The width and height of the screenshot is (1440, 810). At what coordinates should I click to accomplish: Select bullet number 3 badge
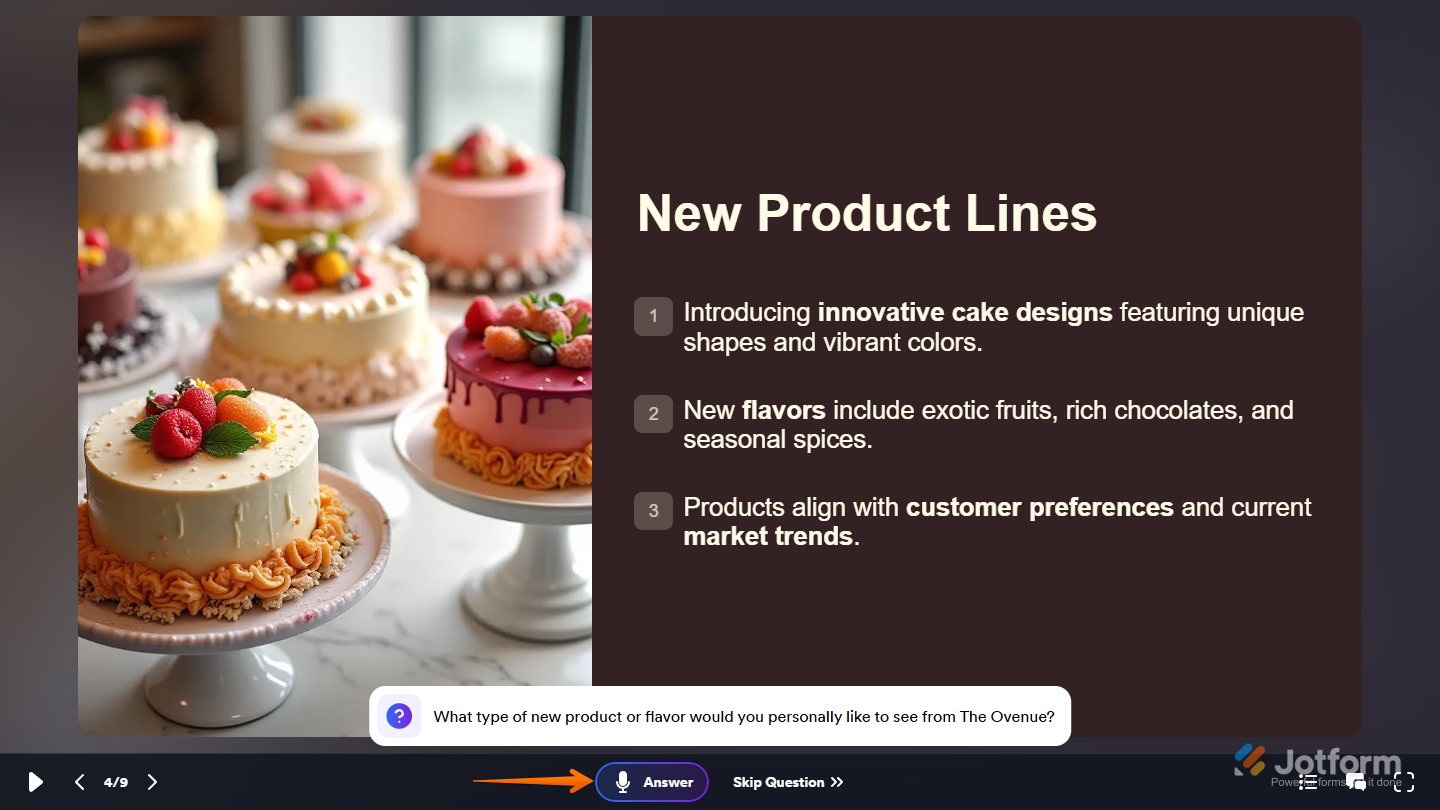tap(653, 511)
